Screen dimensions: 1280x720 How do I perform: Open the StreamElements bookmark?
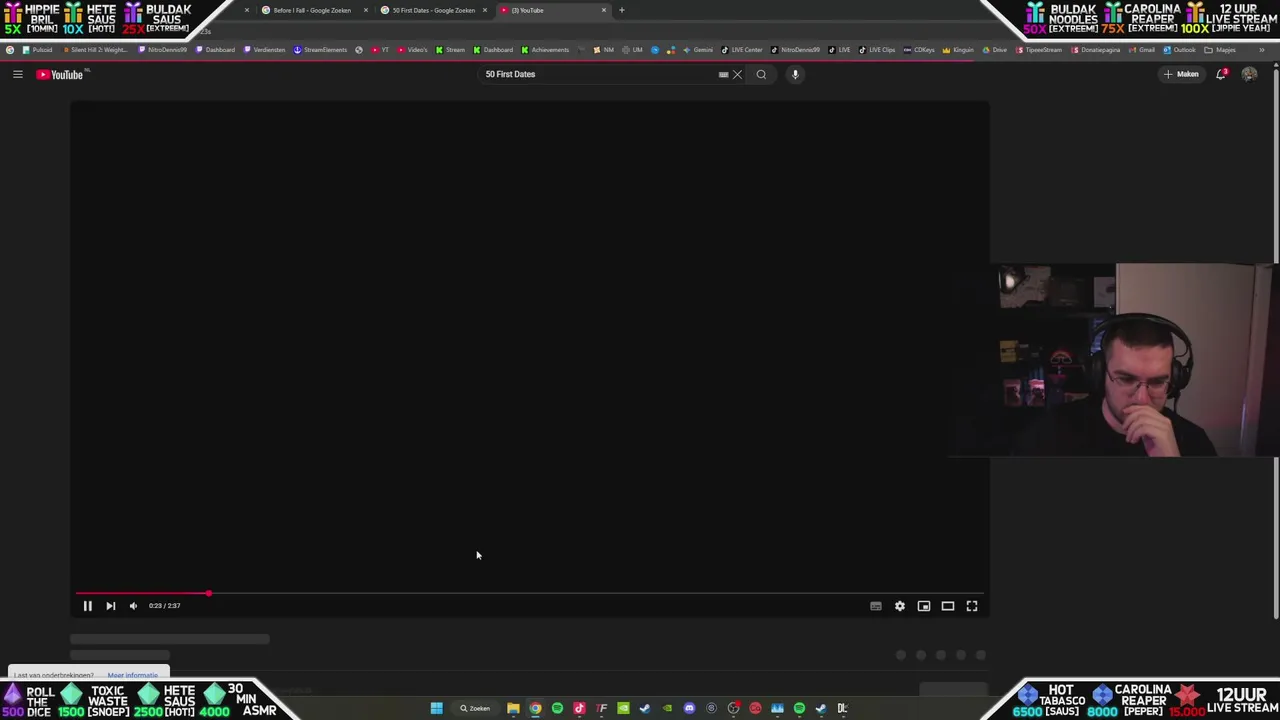click(x=320, y=49)
